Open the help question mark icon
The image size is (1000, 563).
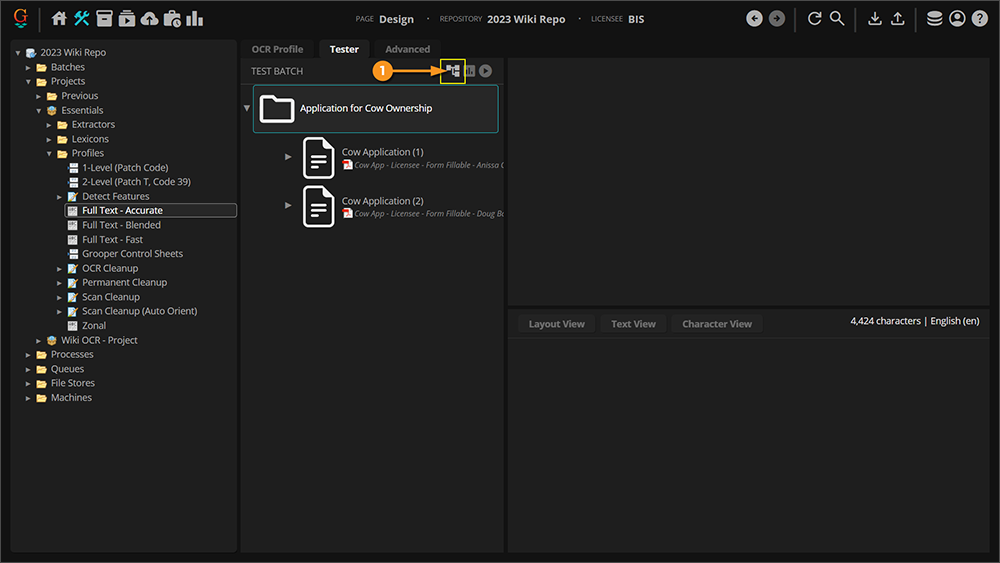[980, 18]
